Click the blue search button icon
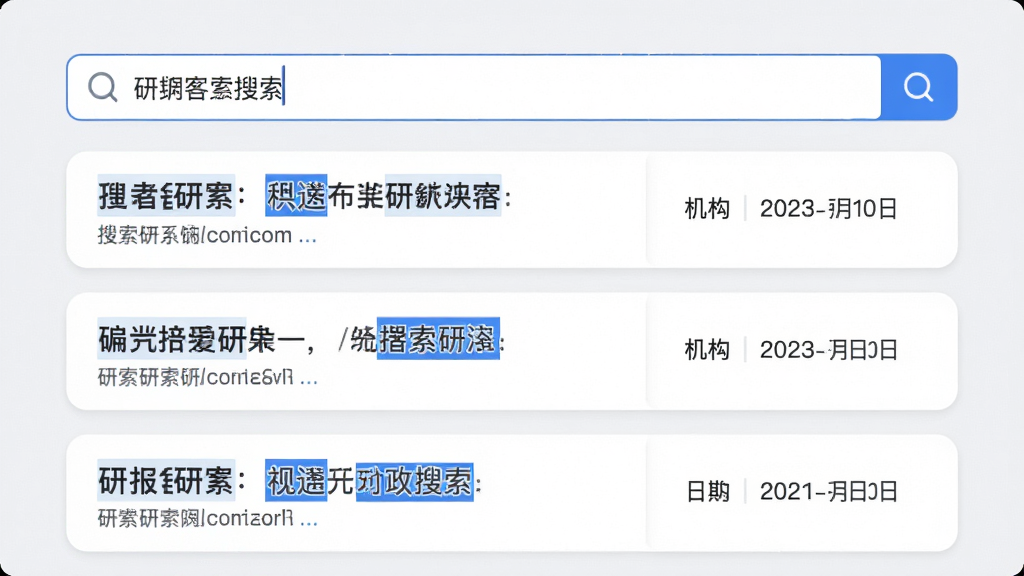The image size is (1024, 576). click(x=918, y=87)
